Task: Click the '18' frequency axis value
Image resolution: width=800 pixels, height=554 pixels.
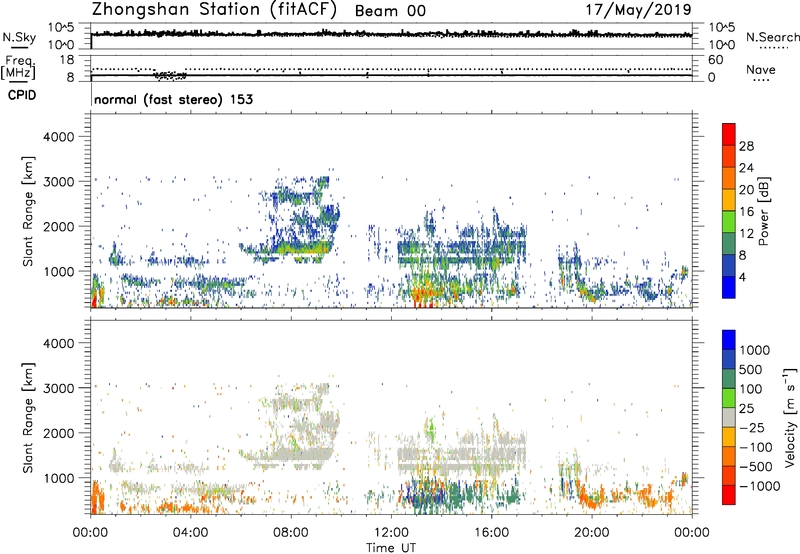Action: [x=67, y=59]
